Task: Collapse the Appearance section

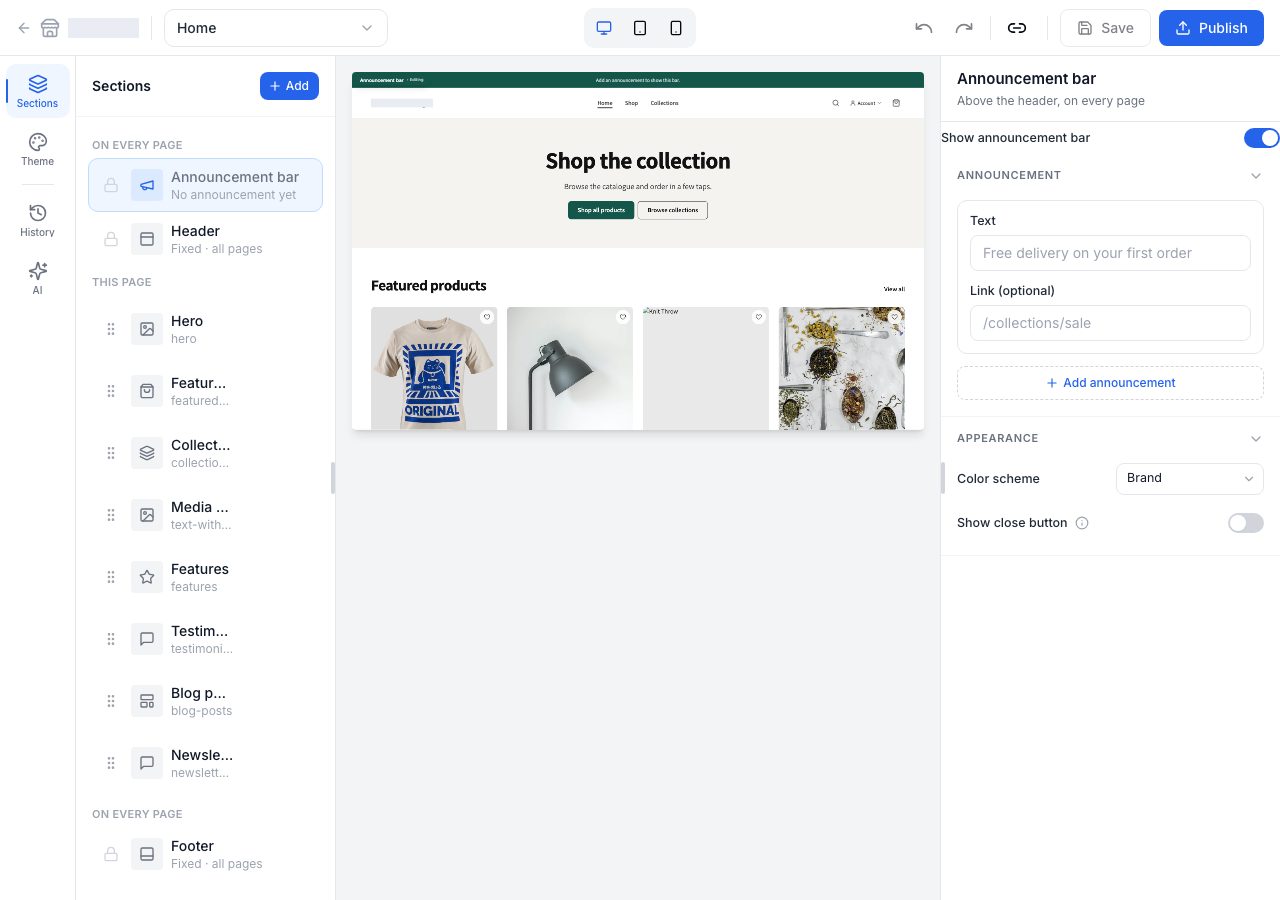Action: coord(1256,438)
